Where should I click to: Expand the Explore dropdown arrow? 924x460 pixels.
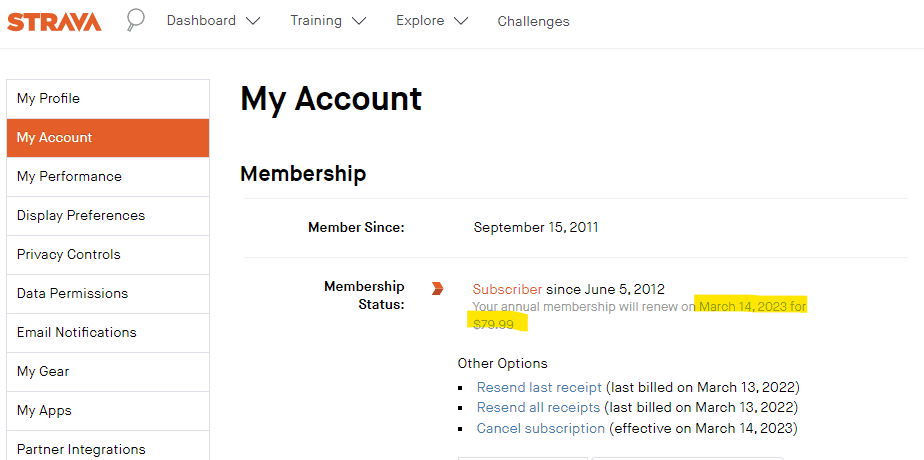tap(461, 21)
